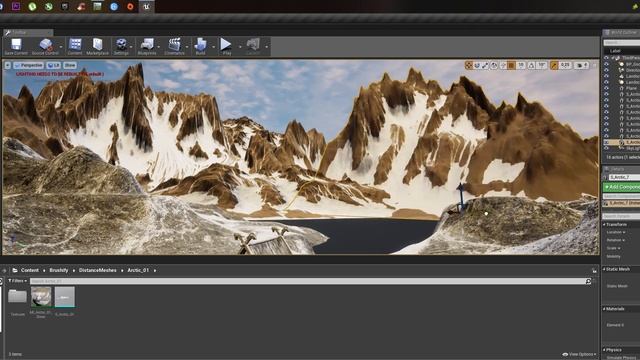The image size is (640, 360).
Task: Open View Options in Content Browser
Action: (x=579, y=354)
